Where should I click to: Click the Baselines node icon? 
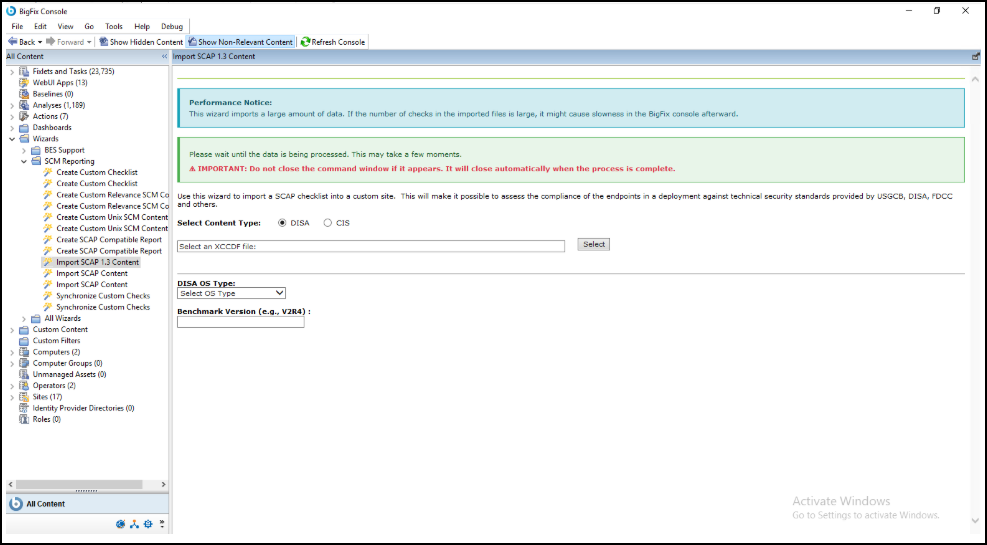tap(24, 94)
